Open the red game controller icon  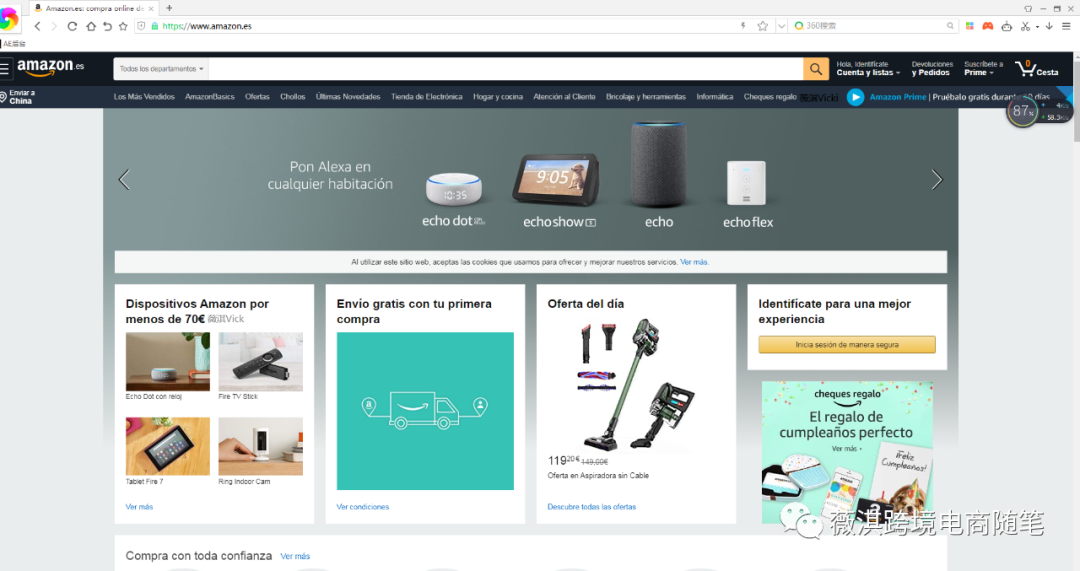point(987,25)
